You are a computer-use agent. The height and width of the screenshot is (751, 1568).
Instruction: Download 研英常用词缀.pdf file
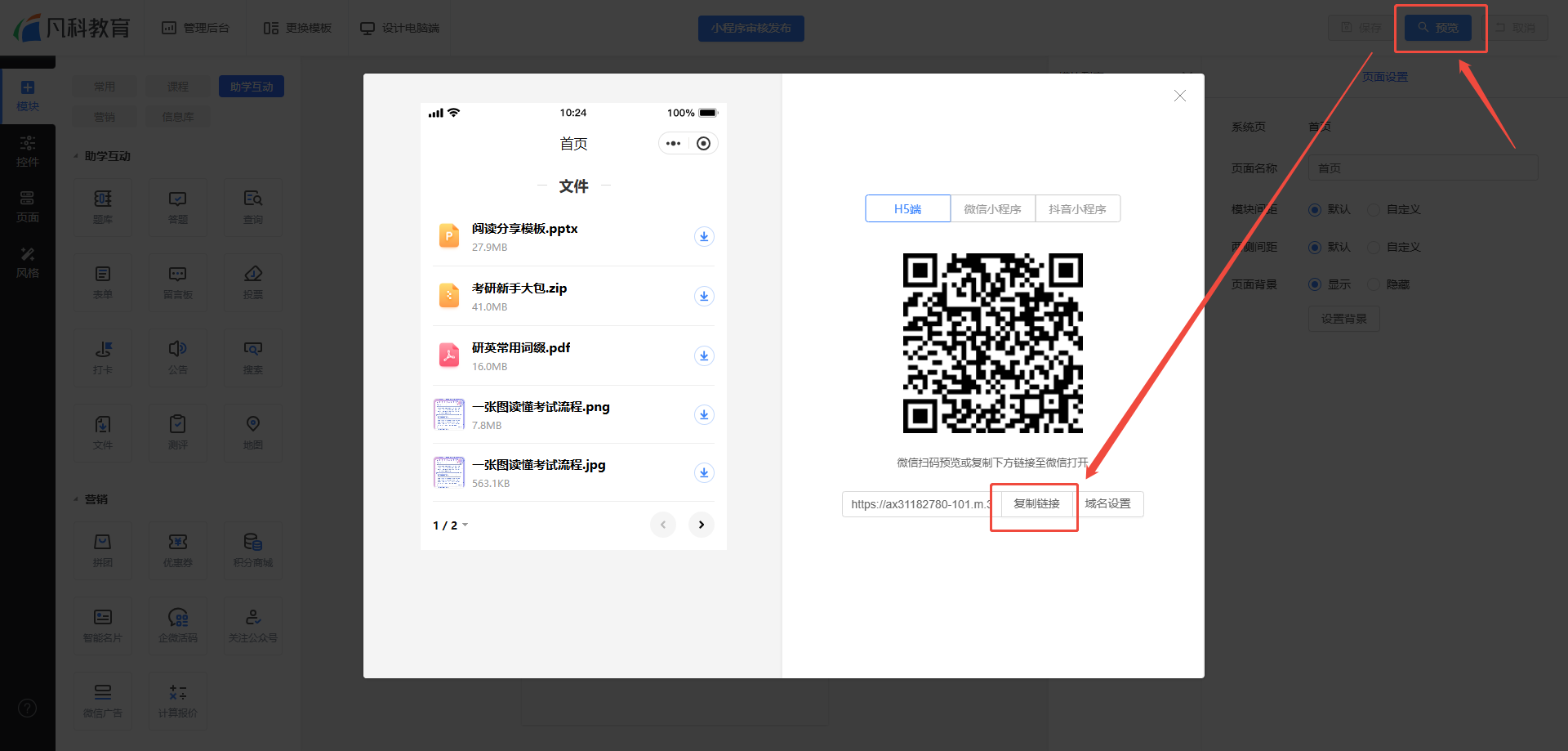[x=704, y=355]
